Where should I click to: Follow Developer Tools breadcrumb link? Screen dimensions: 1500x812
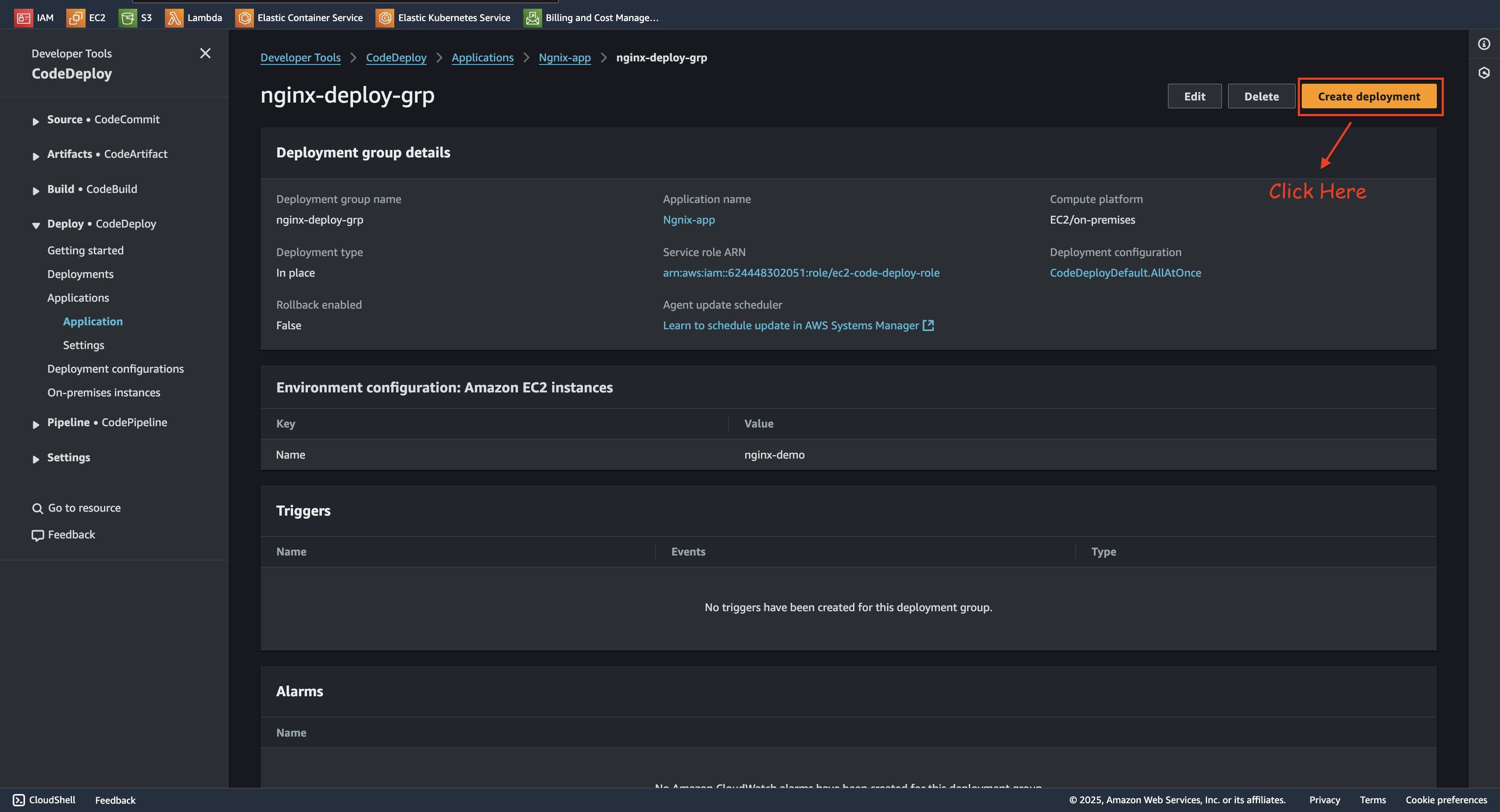point(300,57)
